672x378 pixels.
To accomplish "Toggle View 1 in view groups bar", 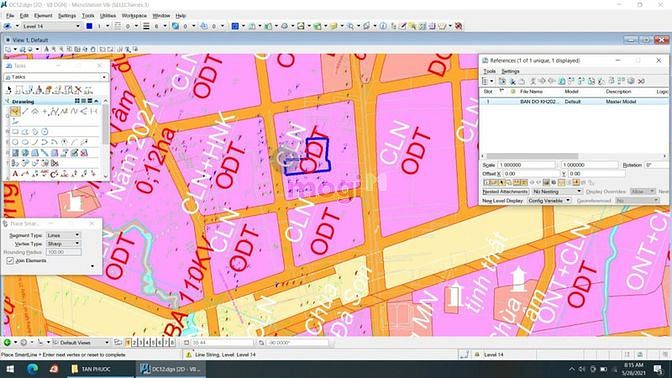I will point(128,342).
